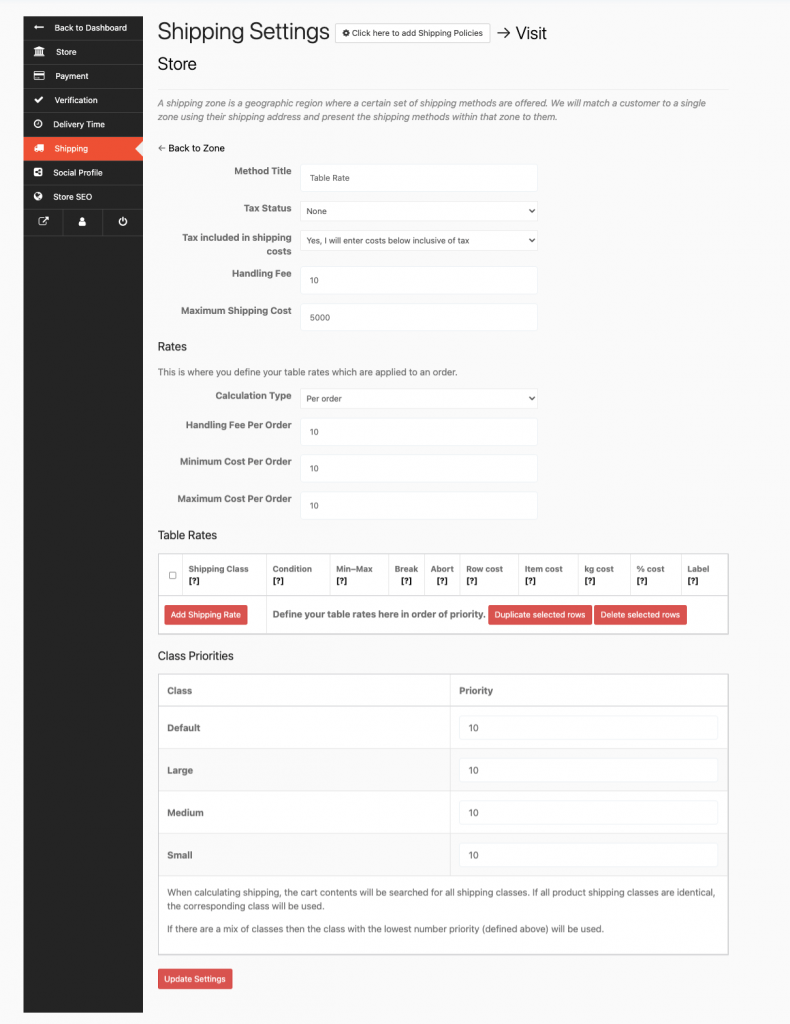Click the Label [?] help icon
The width and height of the screenshot is (790, 1024).
coord(693,581)
